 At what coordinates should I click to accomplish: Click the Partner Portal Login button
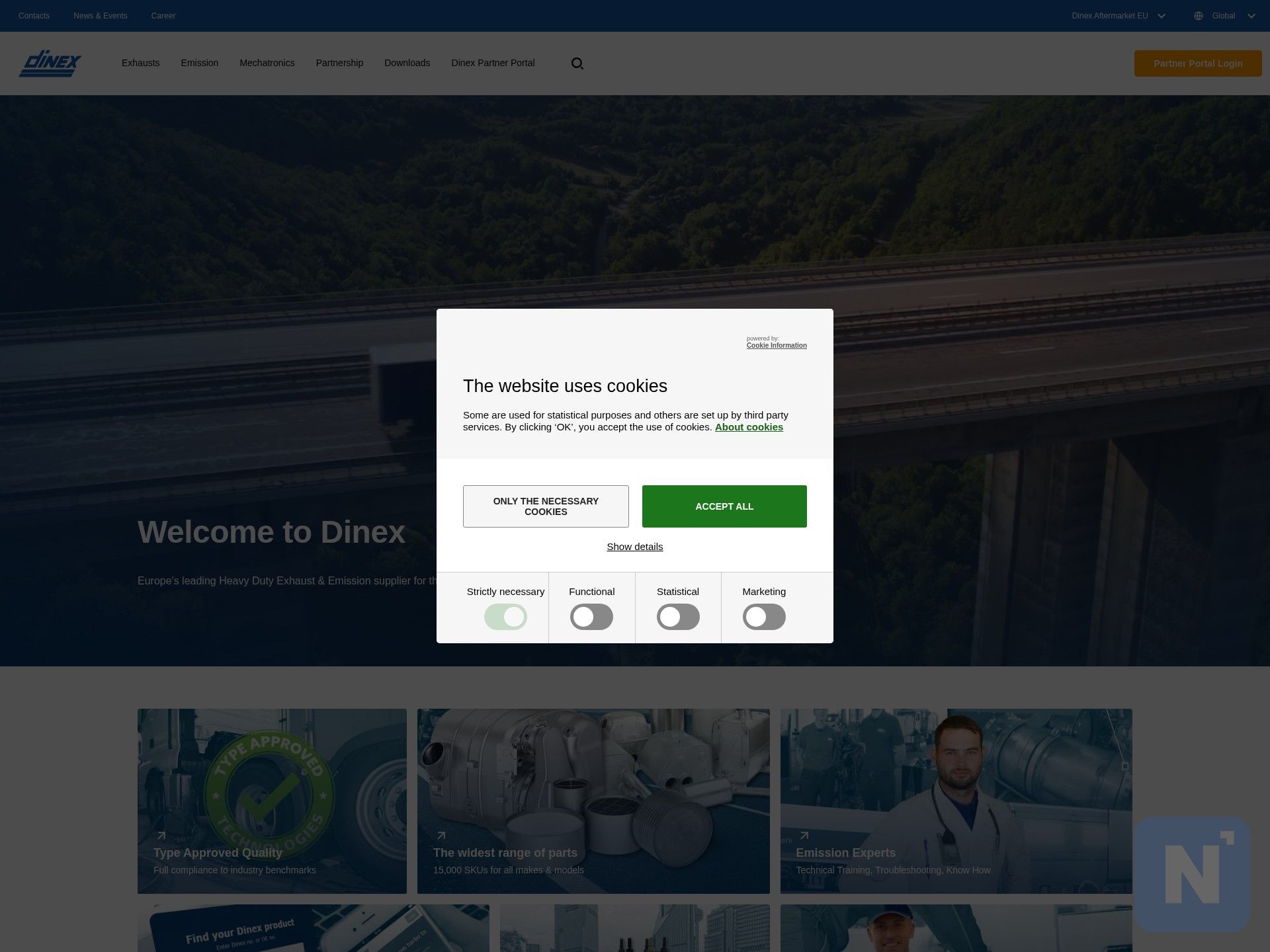point(1198,63)
